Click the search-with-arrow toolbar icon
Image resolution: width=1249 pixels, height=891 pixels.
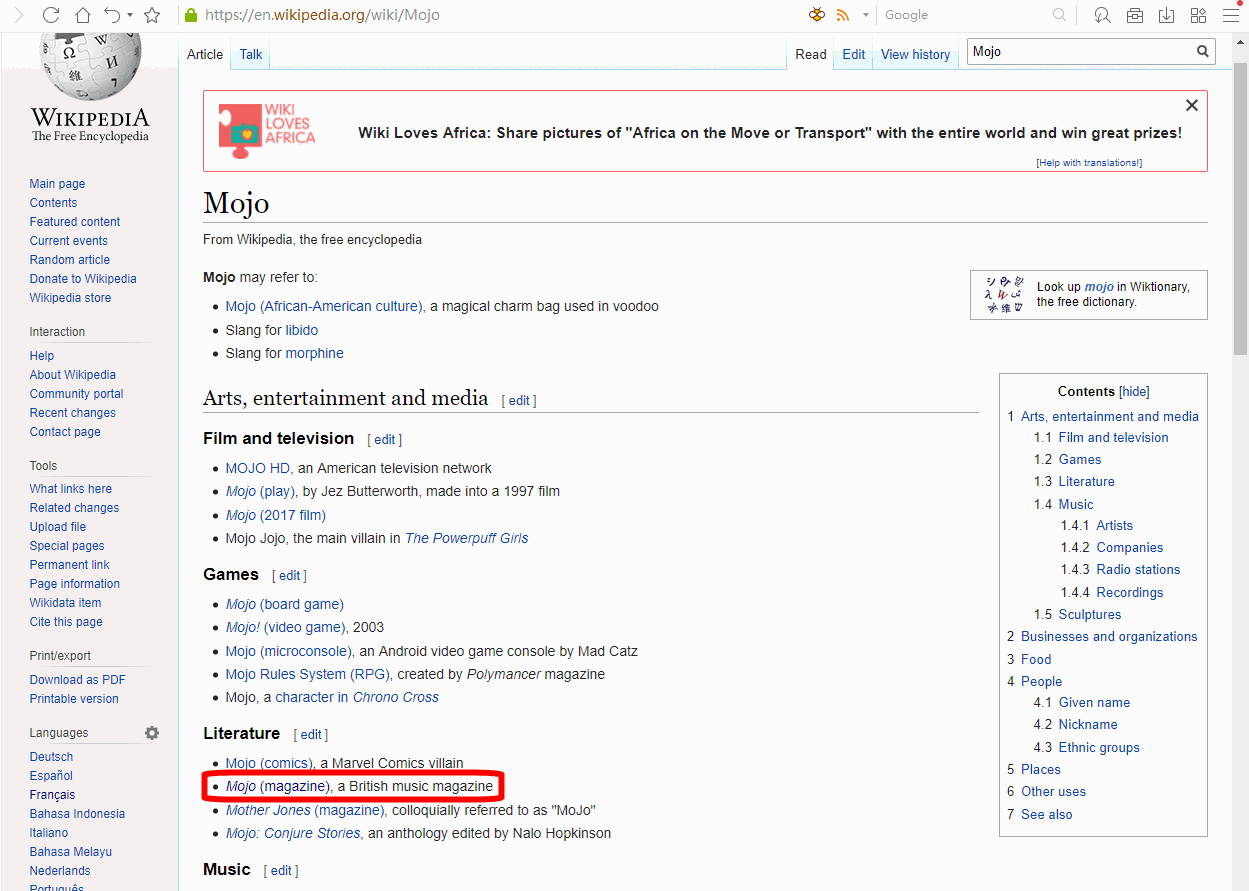(1102, 15)
